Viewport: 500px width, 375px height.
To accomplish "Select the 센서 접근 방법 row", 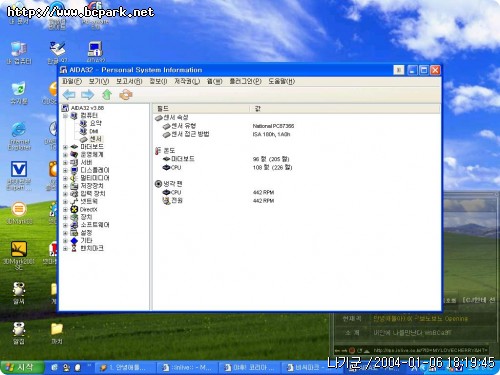I will coord(186,134).
